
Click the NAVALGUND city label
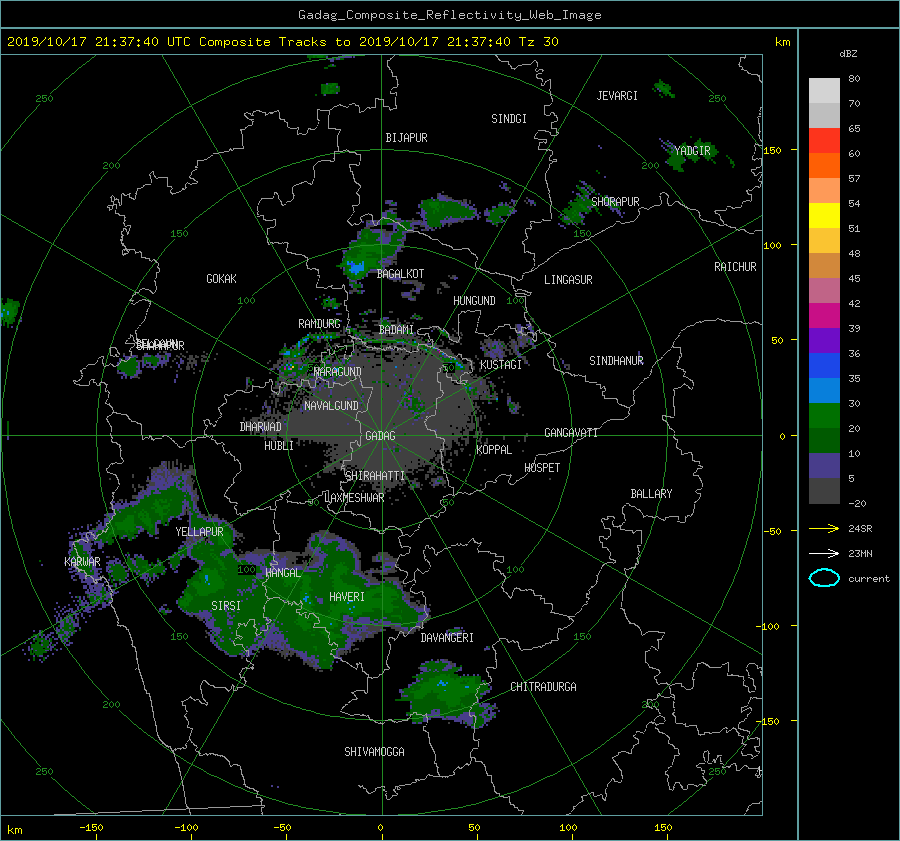click(x=331, y=406)
